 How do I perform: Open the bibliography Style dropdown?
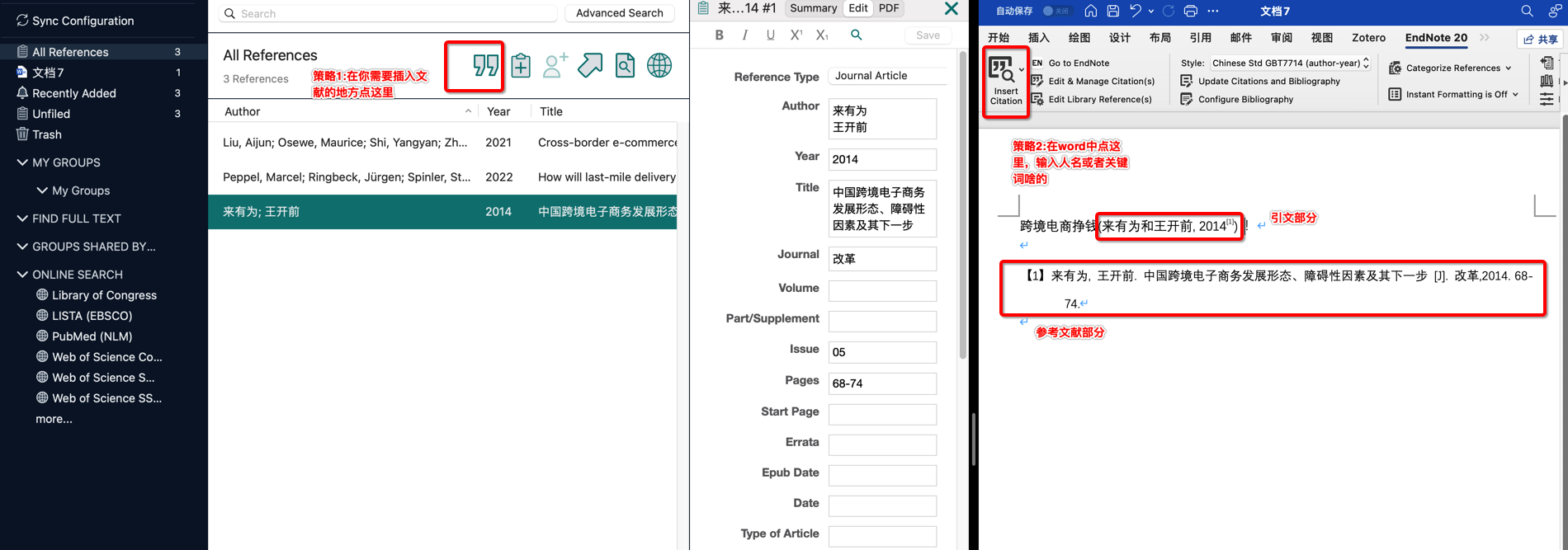(x=1291, y=63)
